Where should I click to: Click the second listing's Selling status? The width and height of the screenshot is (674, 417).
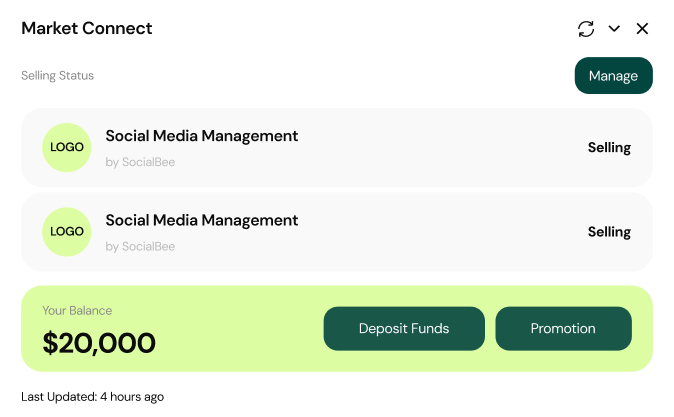pos(609,231)
